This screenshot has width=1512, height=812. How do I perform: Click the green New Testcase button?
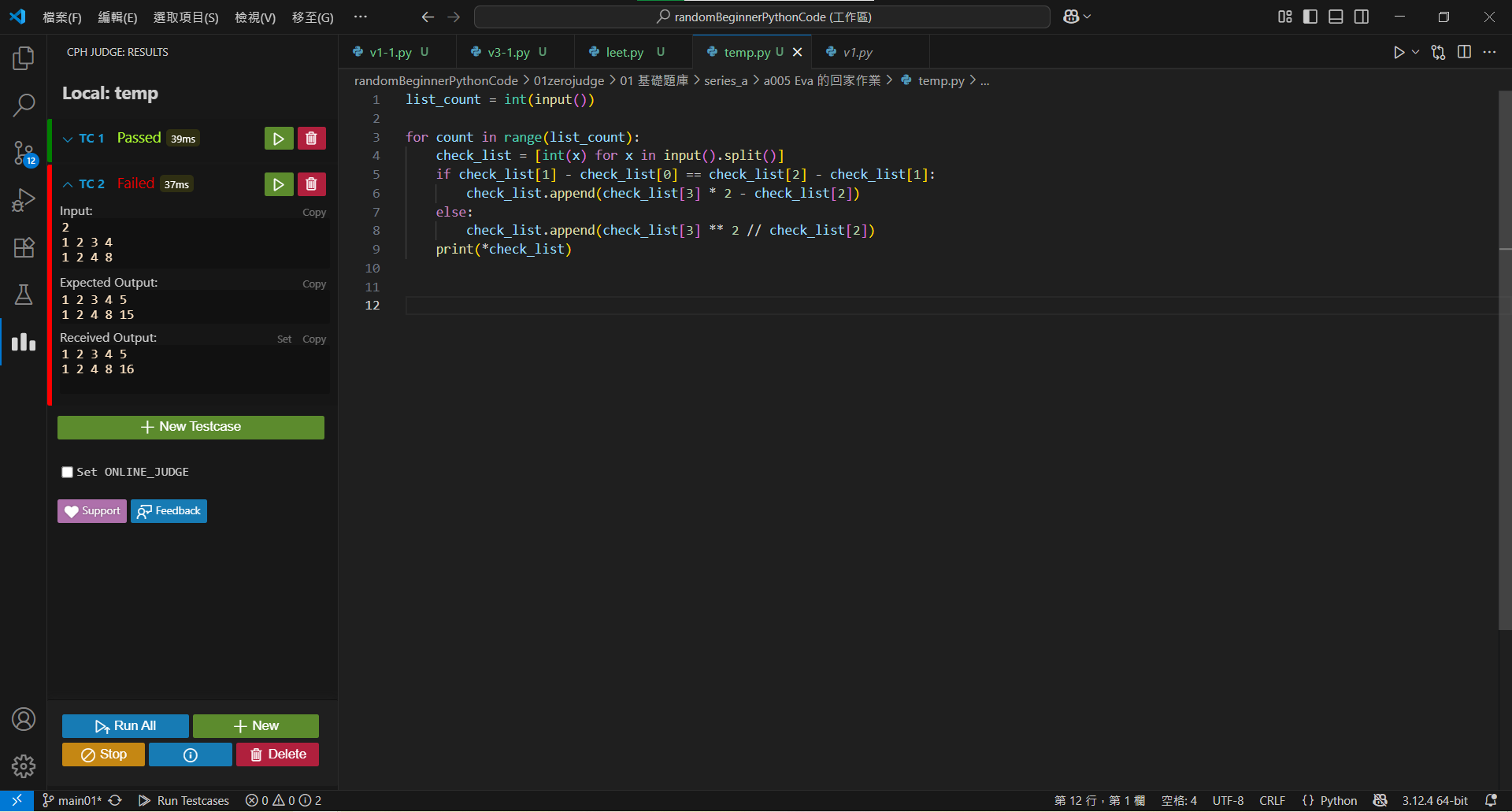click(191, 427)
